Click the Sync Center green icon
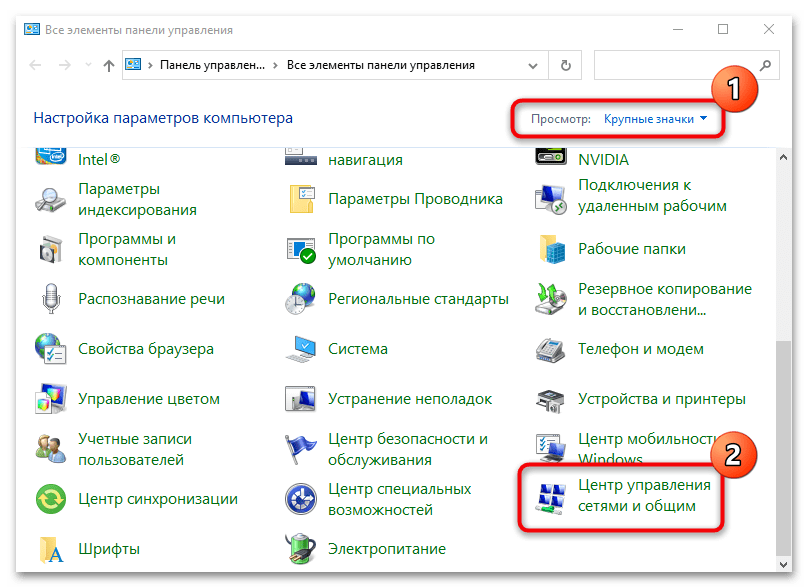Screen dimensions: 808x588 coord(52,498)
